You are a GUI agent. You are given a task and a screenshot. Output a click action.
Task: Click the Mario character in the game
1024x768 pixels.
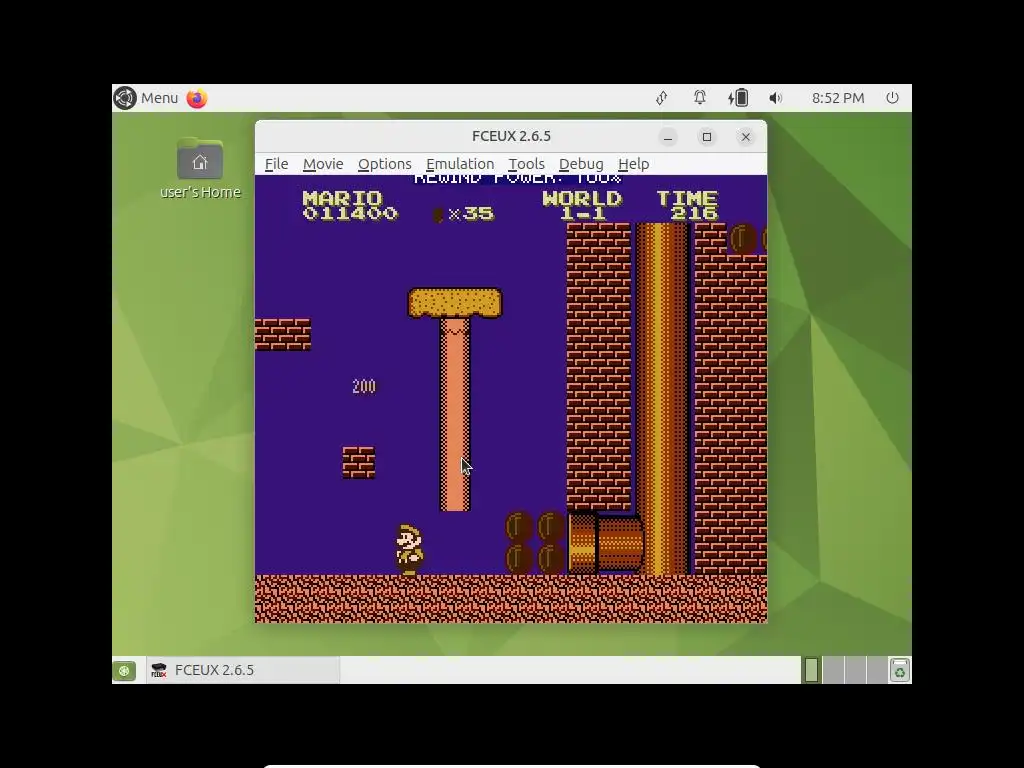pyautogui.click(x=409, y=550)
